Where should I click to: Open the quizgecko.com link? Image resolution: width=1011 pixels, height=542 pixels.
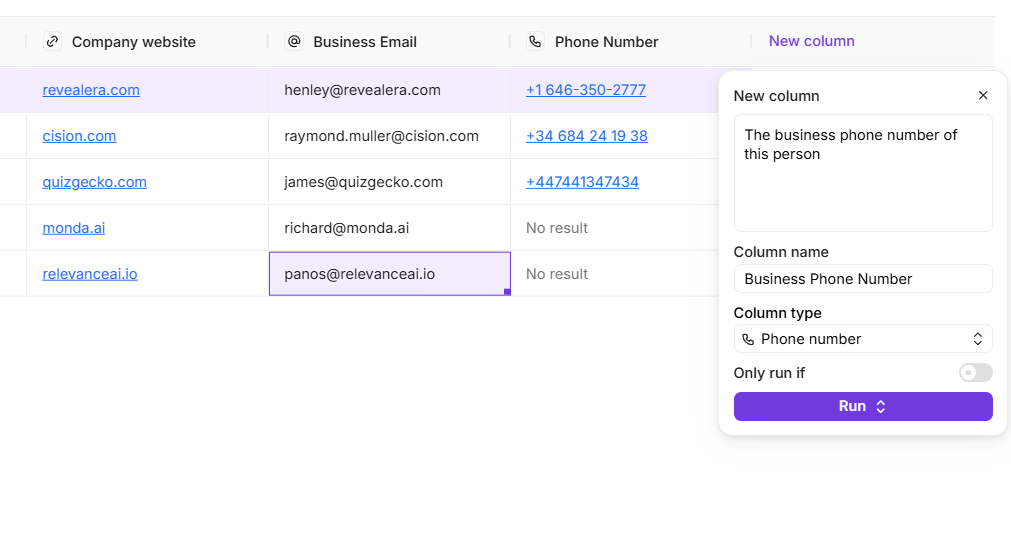point(94,182)
